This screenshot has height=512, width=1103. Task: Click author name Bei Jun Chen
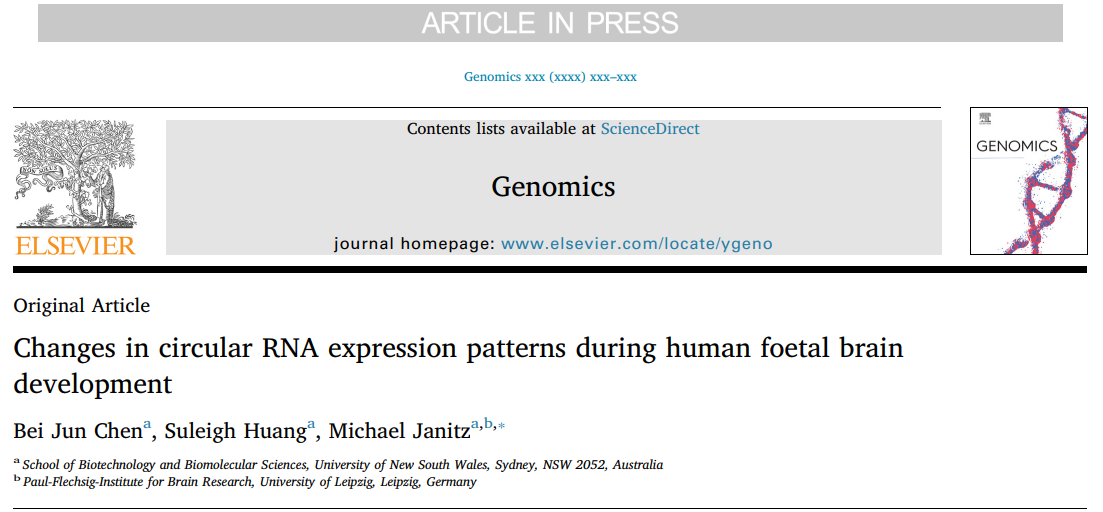(78, 430)
